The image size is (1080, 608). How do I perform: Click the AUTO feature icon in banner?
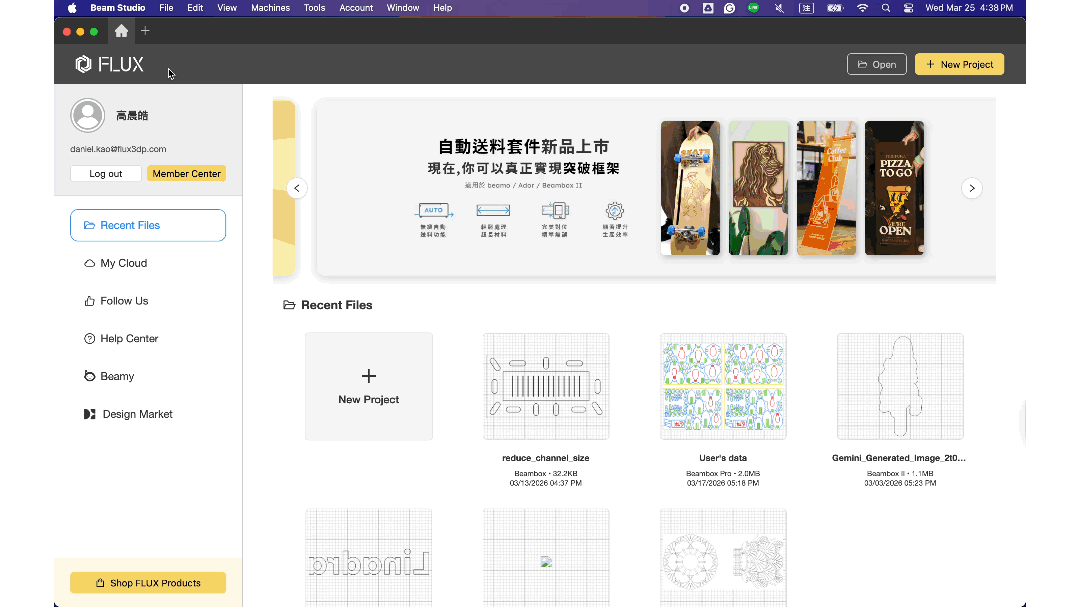434,211
